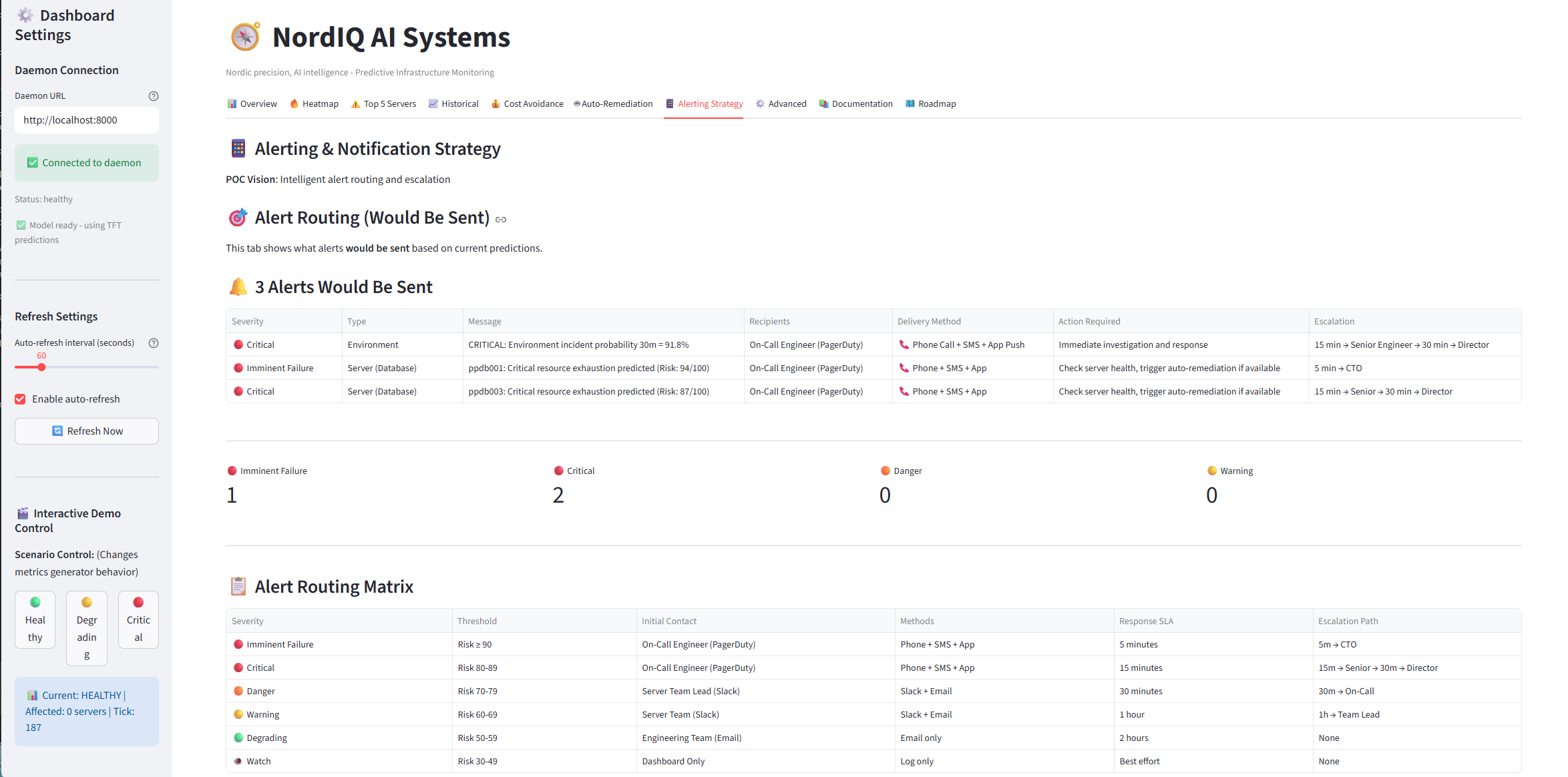Click the Interactive Demo Control clapperboard icon
This screenshot has height=777, width=1568.
click(23, 513)
